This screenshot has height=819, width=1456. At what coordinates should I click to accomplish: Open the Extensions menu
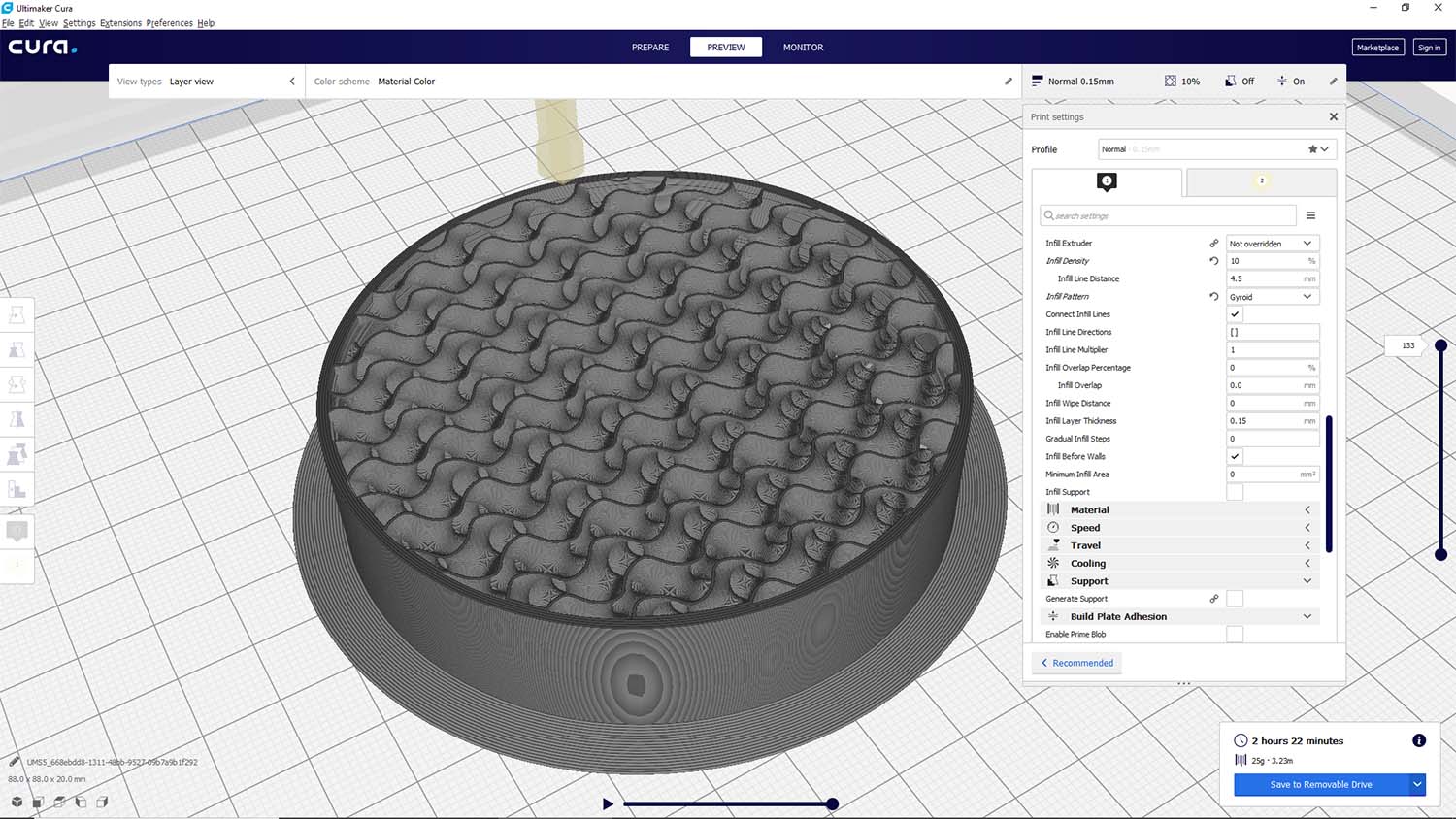[x=120, y=23]
